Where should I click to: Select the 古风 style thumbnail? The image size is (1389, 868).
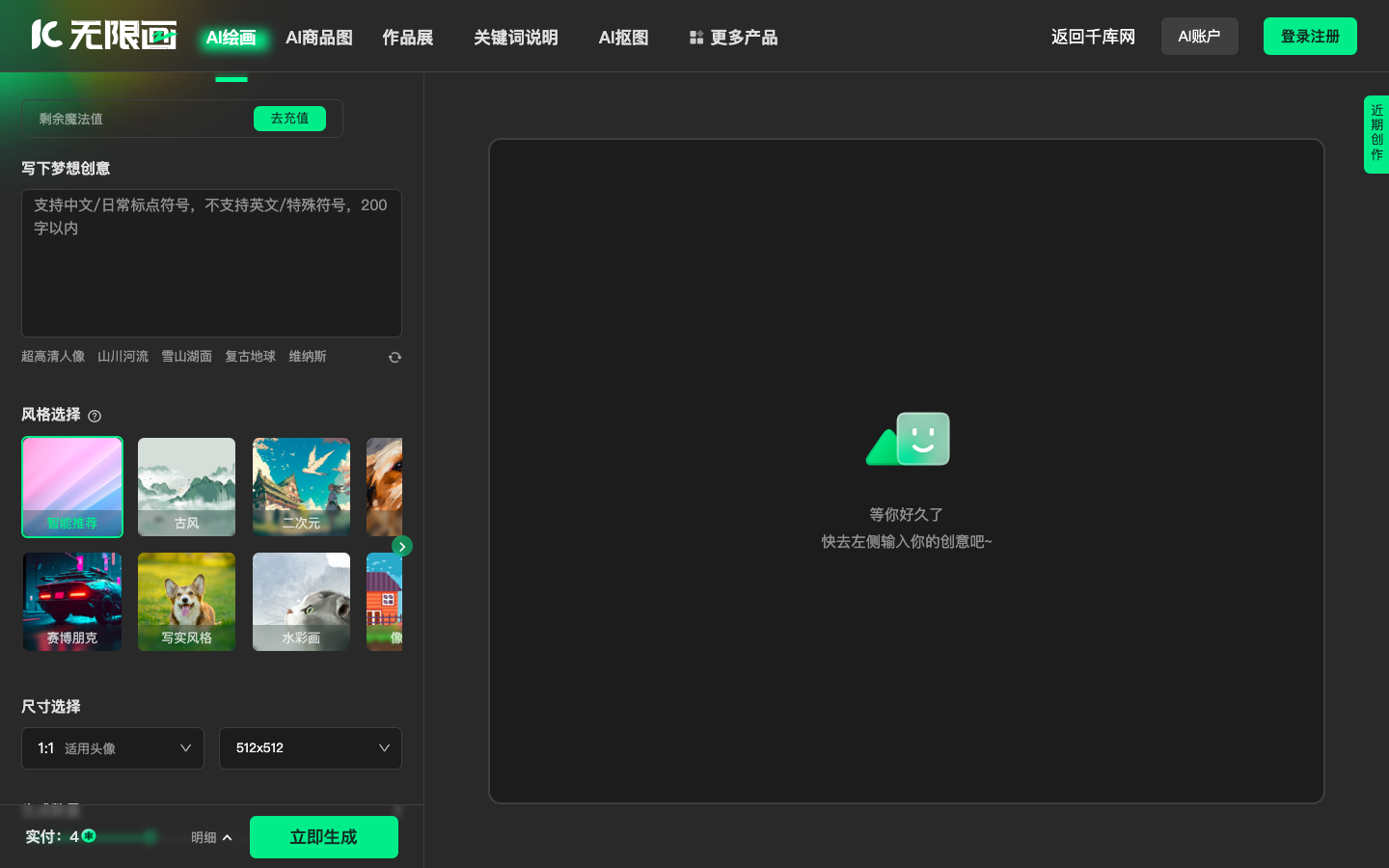pos(186,487)
